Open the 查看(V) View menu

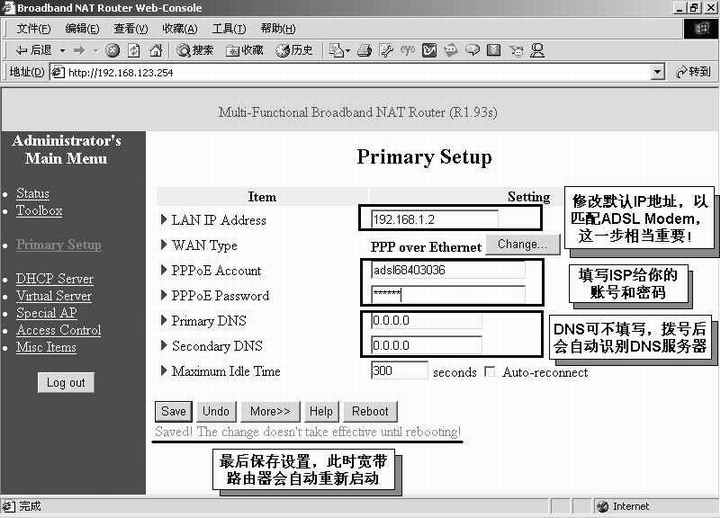click(131, 29)
